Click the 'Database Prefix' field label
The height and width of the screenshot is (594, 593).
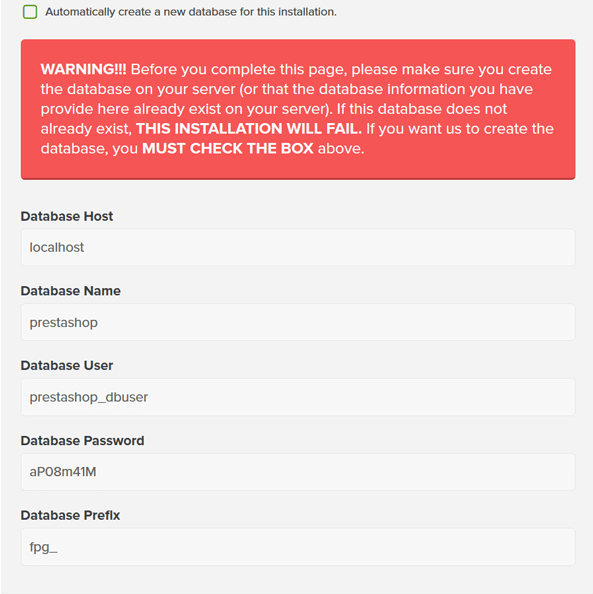coord(70,515)
